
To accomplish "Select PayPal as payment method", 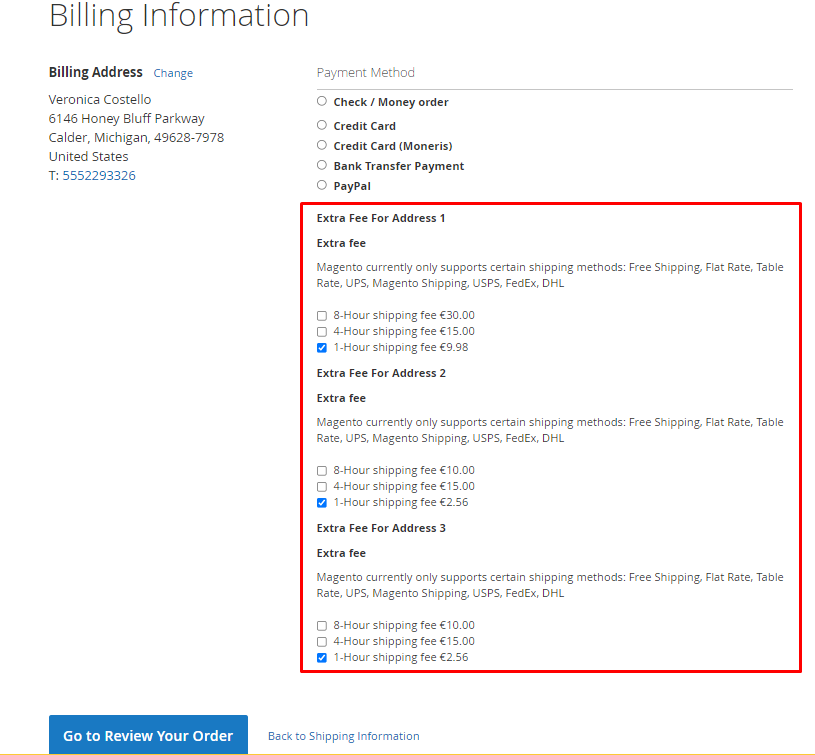I will 322,185.
